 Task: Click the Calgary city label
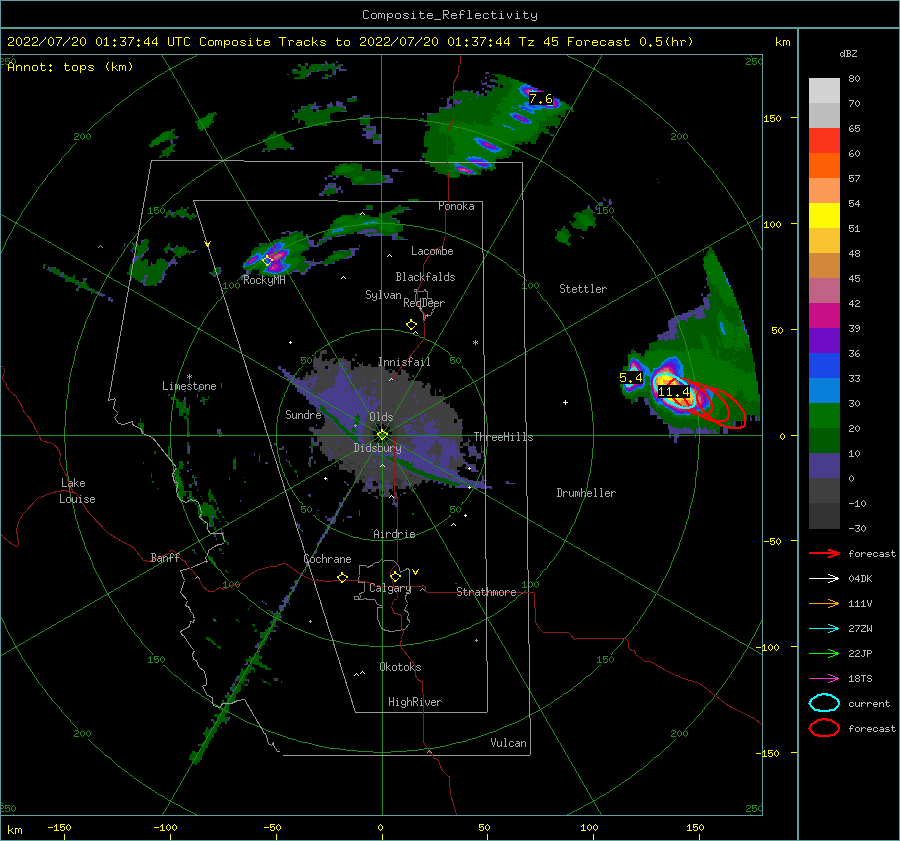tap(390, 588)
